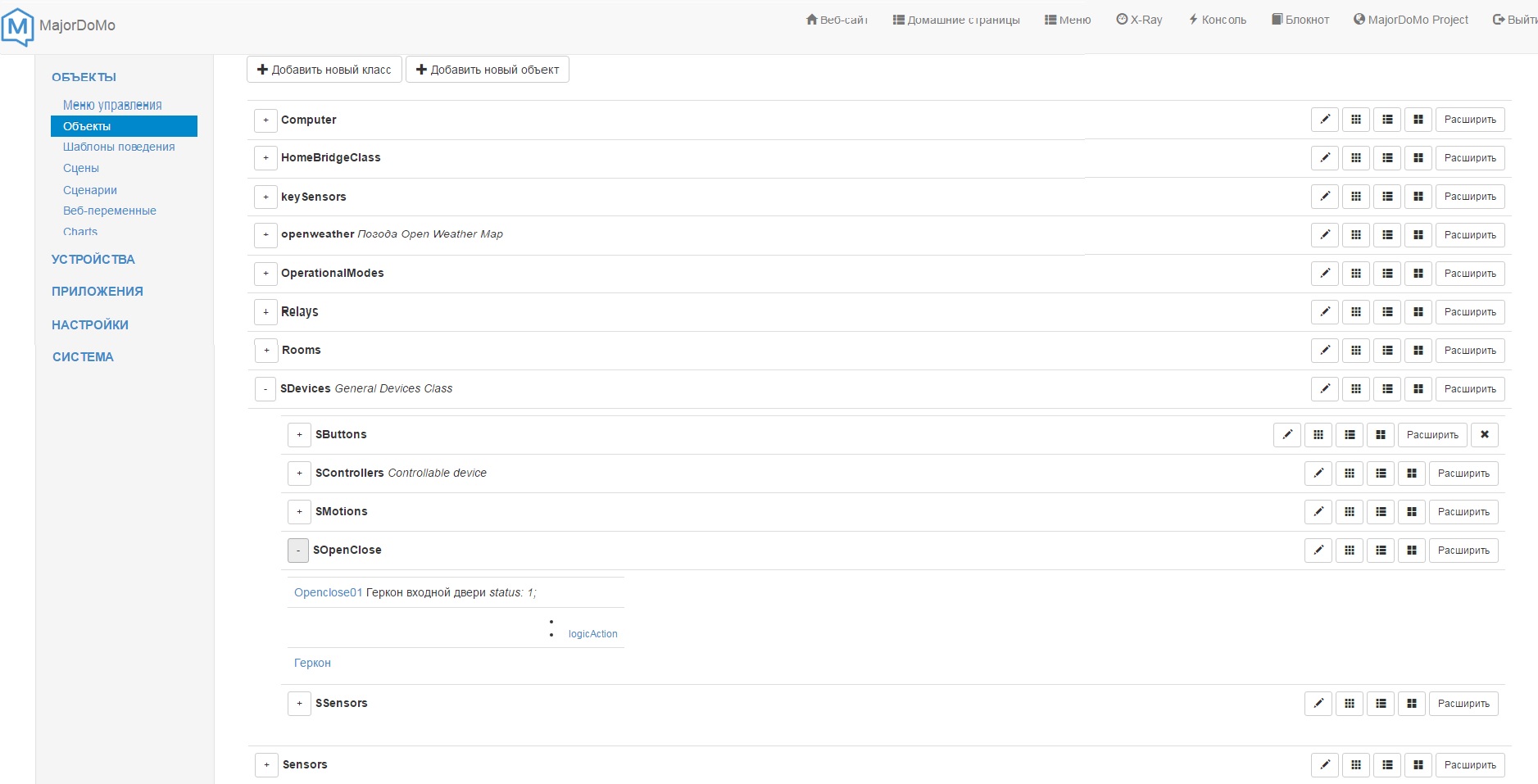
Task: Select Сценарии in the sidebar
Action: 90,190
